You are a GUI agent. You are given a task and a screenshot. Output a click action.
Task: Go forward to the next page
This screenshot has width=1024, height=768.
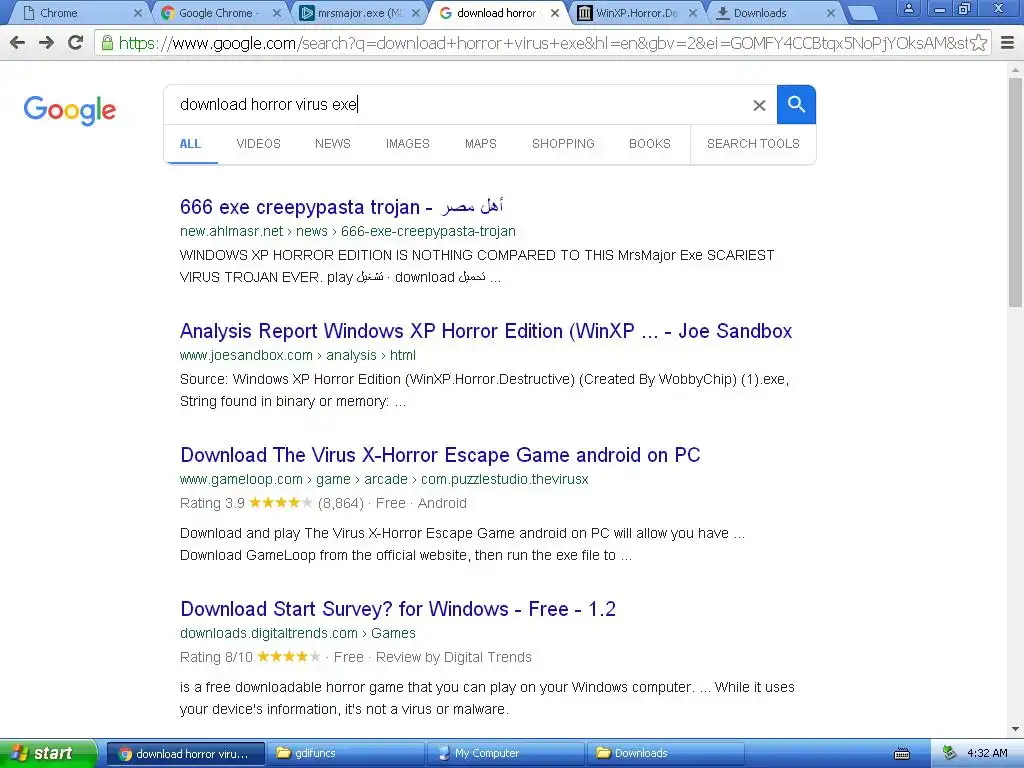pyautogui.click(x=46, y=43)
